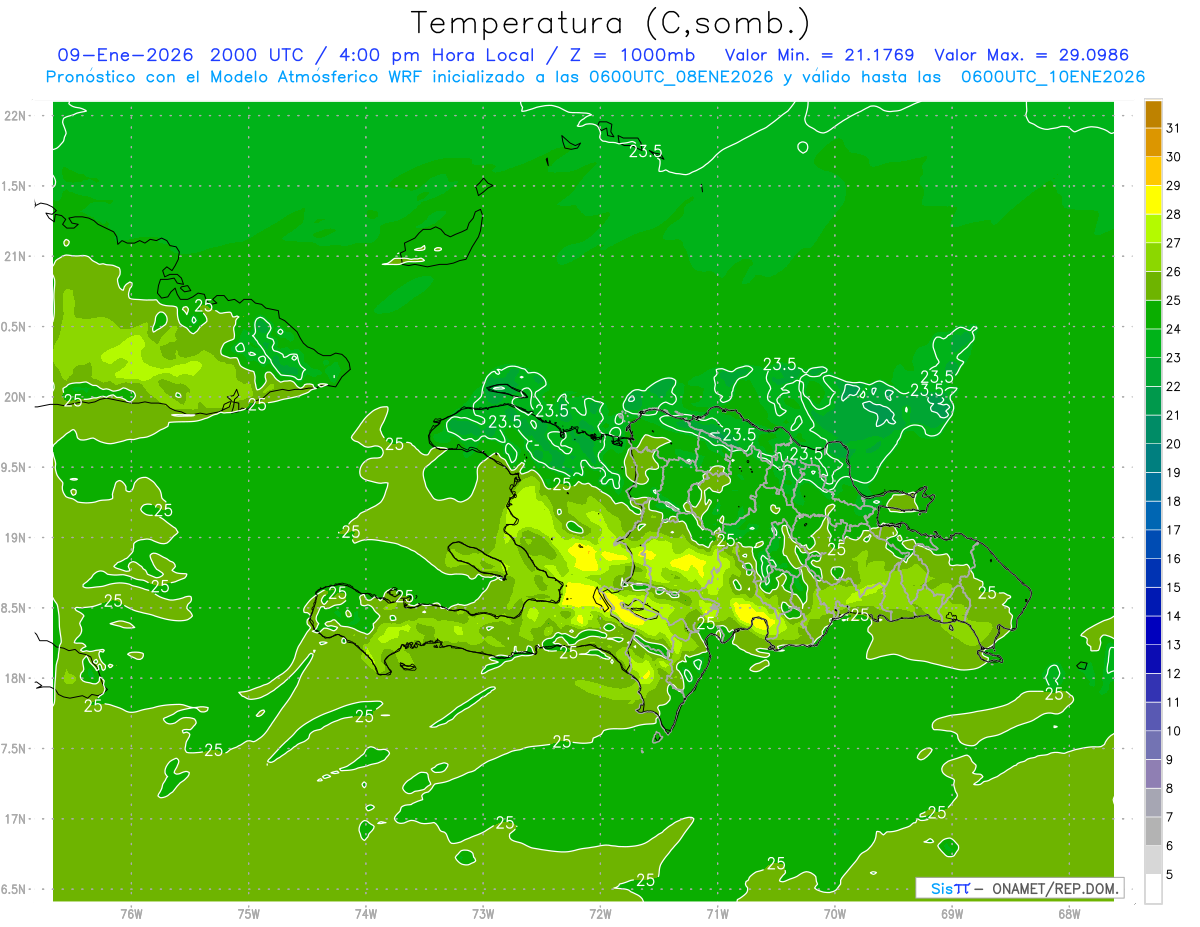Click the 0600UTC_10ENE2026 valid-until time text
Viewport: 1200px width, 927px height.
(1053, 77)
